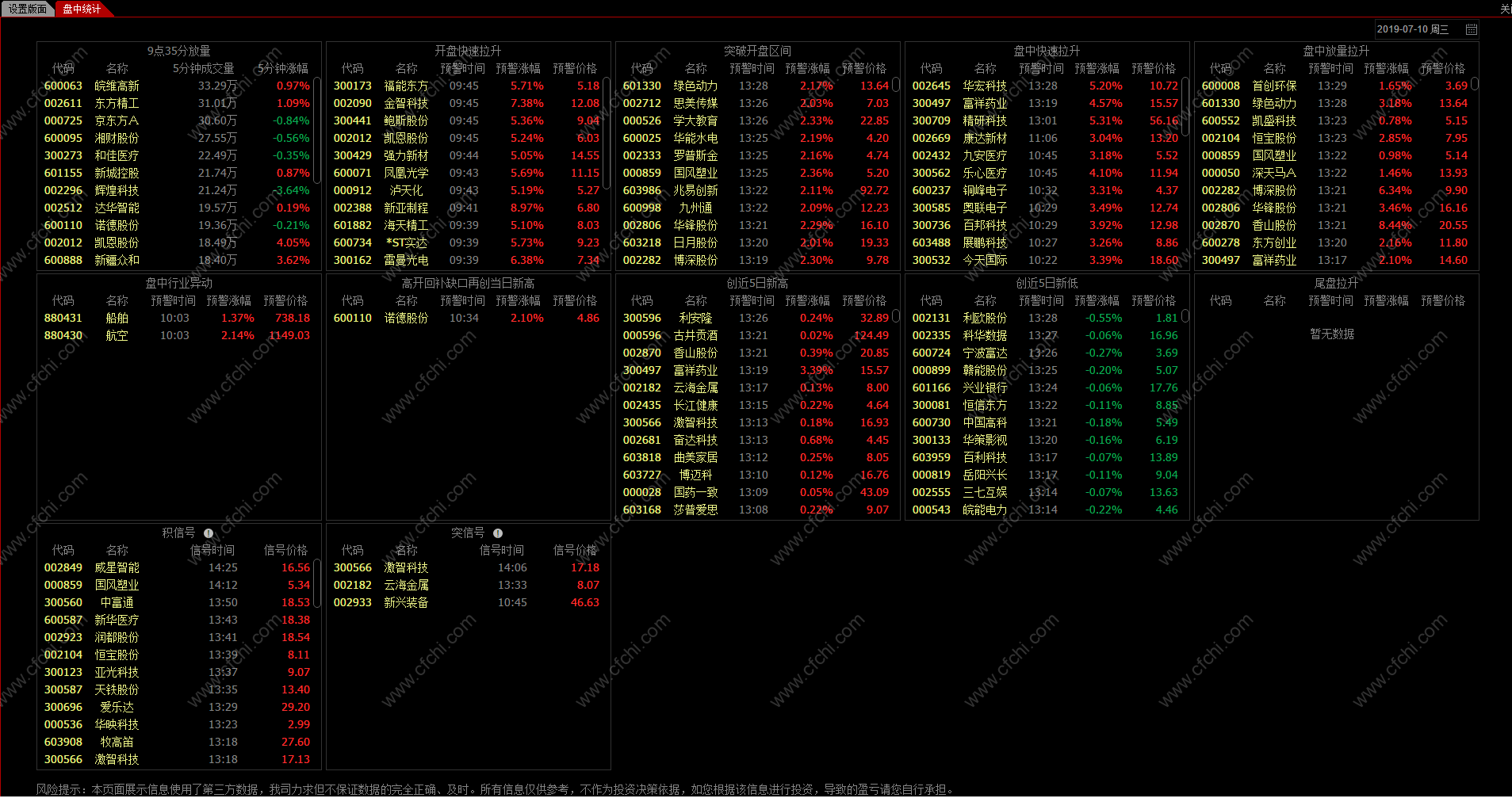1512x798 pixels.
Task: Select the 凤凰光学 row
Action: tap(466, 173)
